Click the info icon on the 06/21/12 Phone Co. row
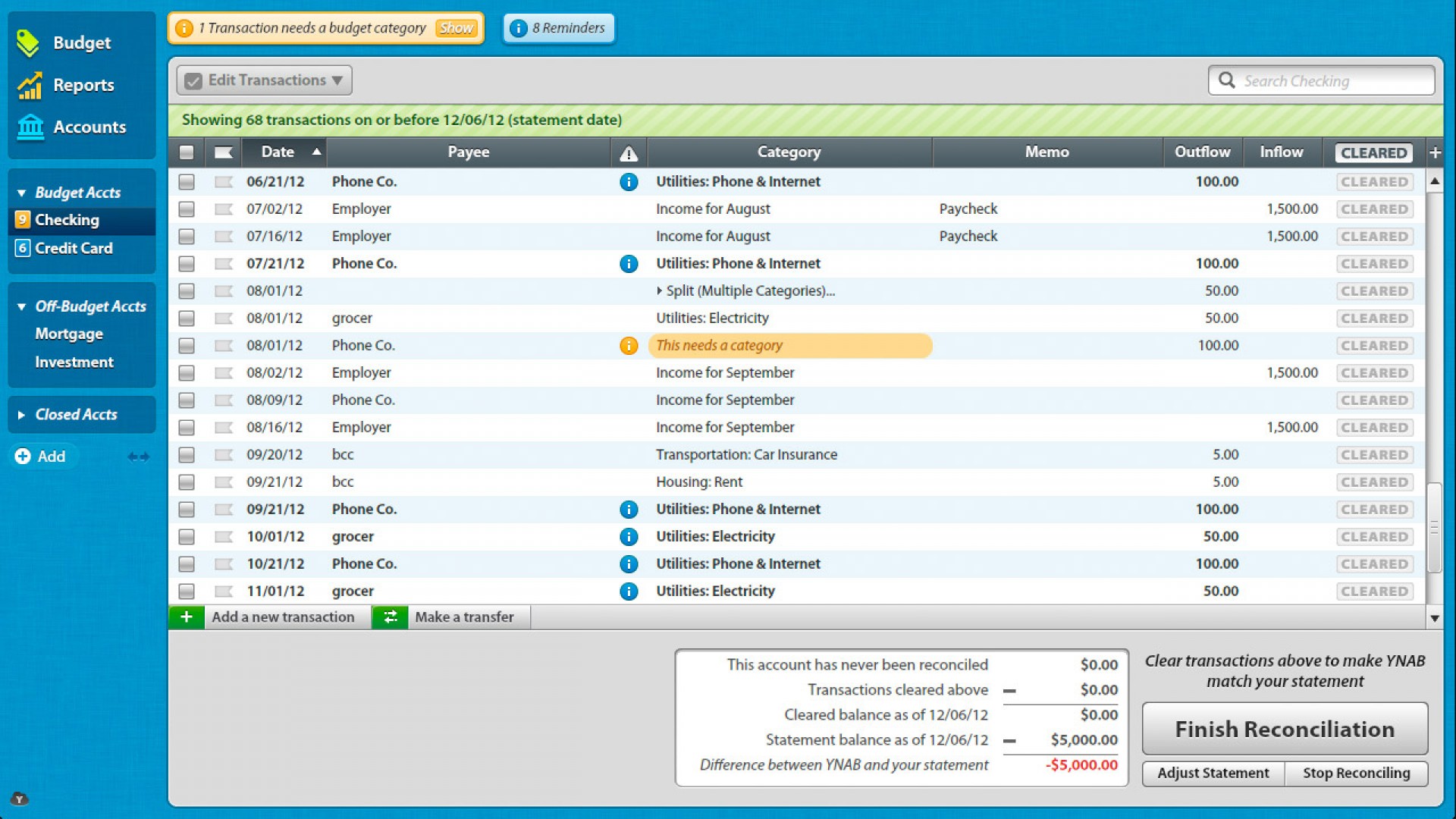The image size is (1456, 819). click(x=629, y=181)
